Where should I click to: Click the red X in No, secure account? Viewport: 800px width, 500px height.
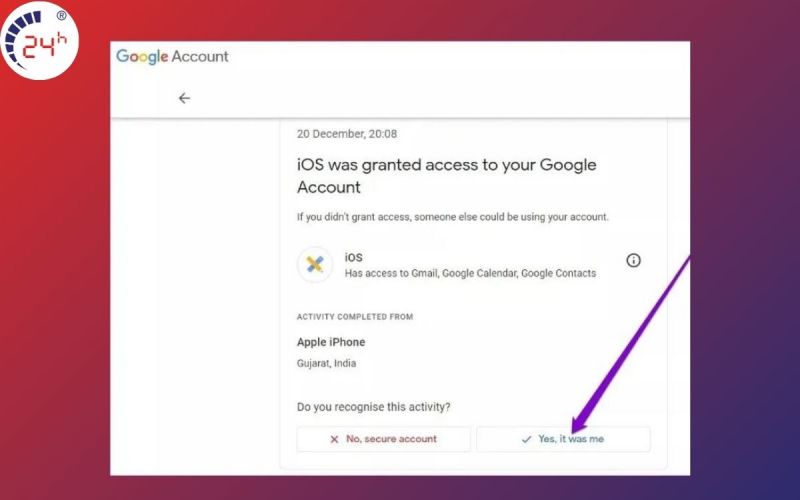click(334, 439)
